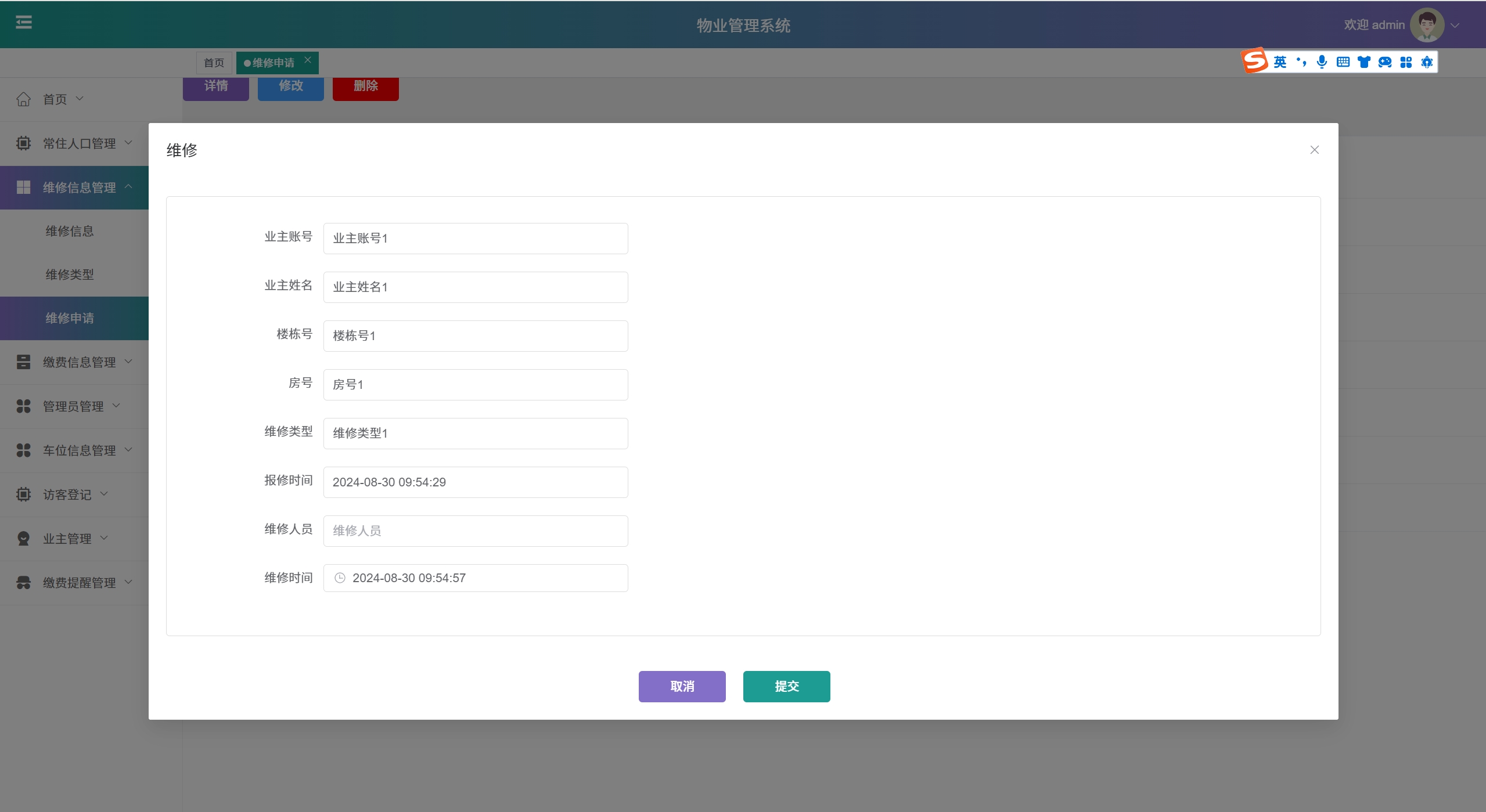
Task: Click the admin user avatar
Action: pyautogui.click(x=1427, y=25)
